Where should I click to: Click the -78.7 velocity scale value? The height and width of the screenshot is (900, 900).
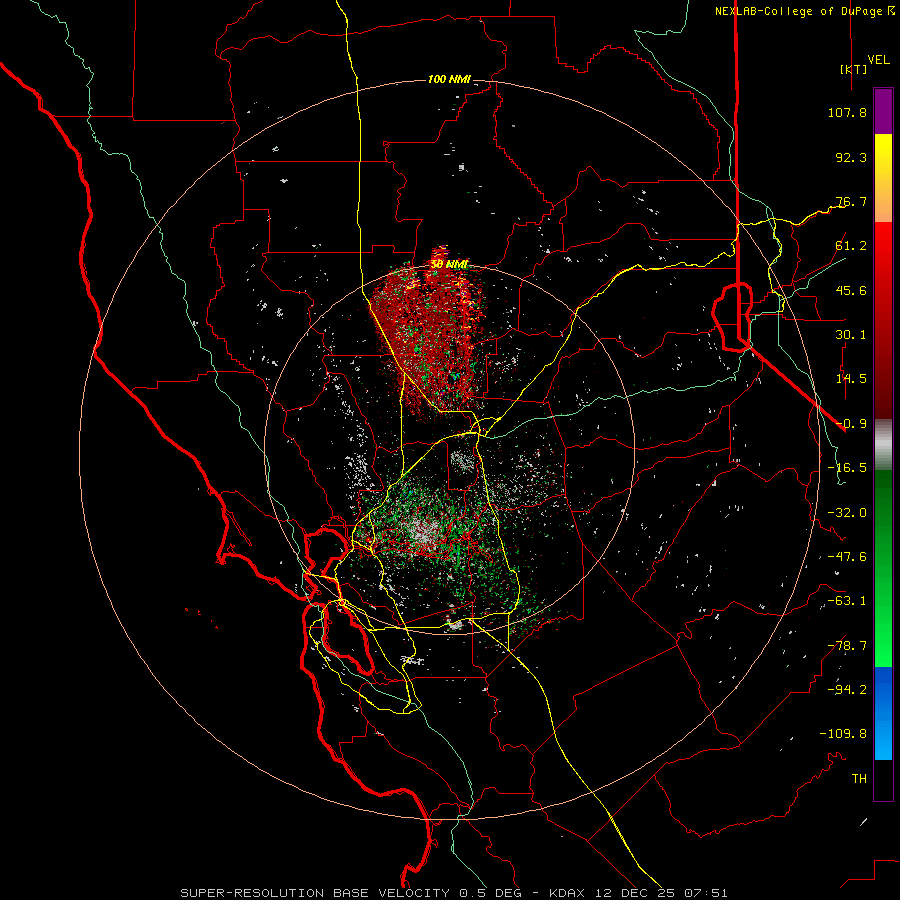pyautogui.click(x=847, y=646)
